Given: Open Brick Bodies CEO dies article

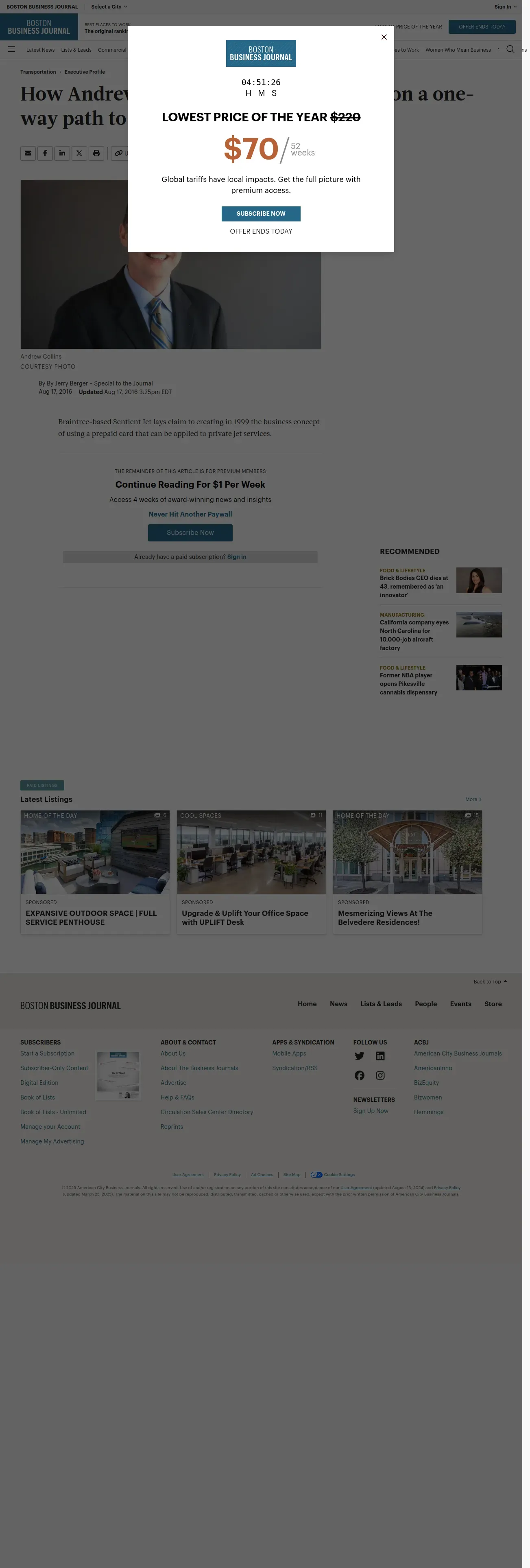Looking at the screenshot, I should click(x=414, y=586).
